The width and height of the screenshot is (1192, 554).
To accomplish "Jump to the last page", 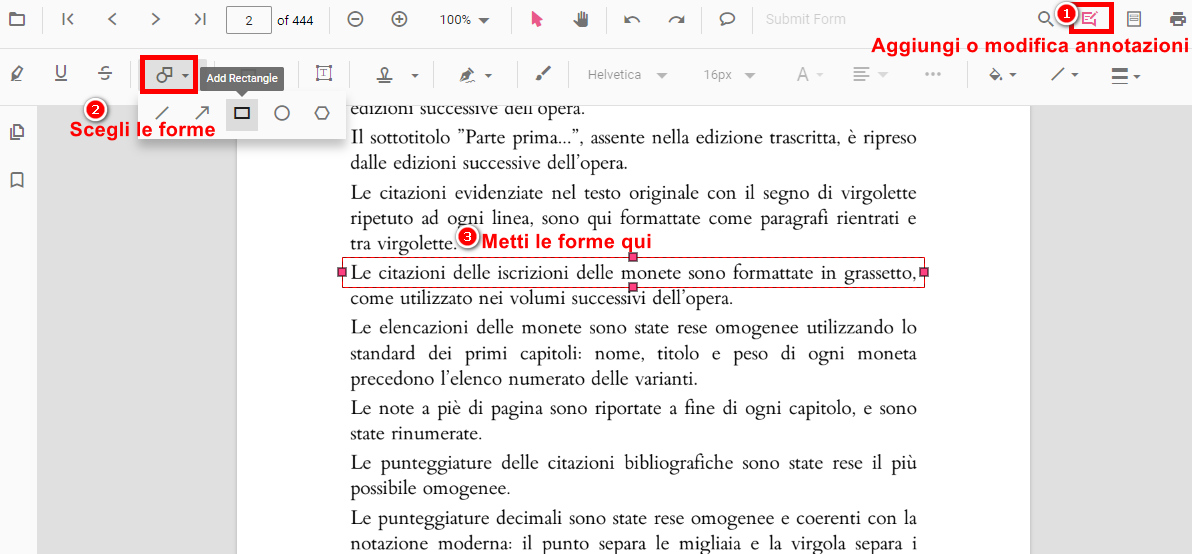I will point(200,20).
